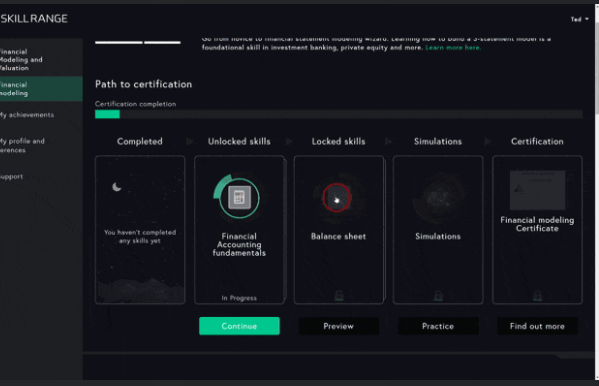Open My profile and preferences
599x386 pixels.
click(22, 145)
